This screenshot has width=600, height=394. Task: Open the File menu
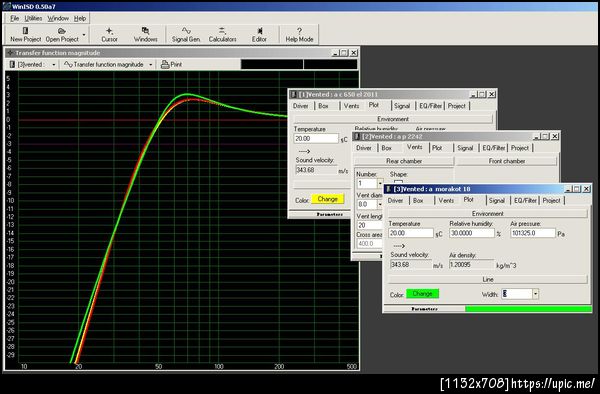click(x=15, y=18)
